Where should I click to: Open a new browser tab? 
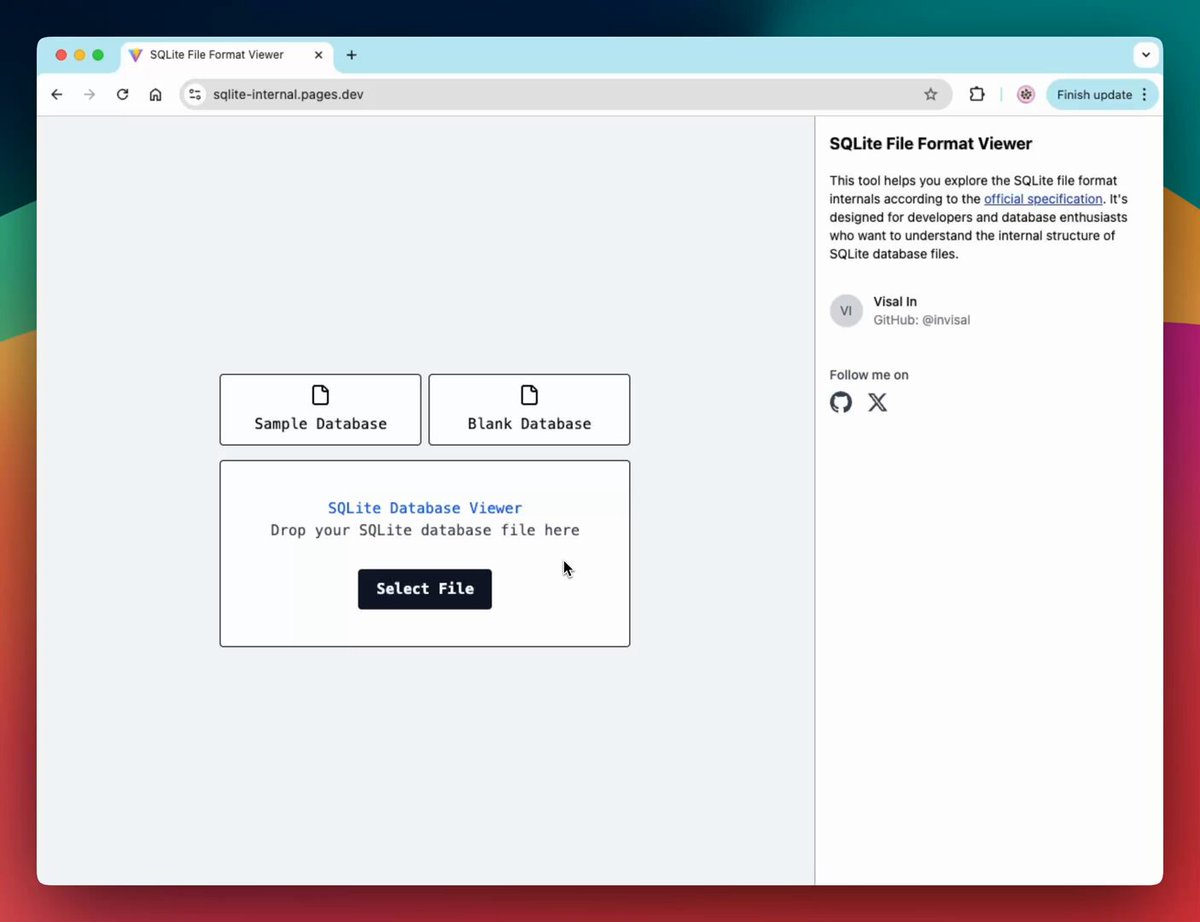pyautogui.click(x=351, y=55)
